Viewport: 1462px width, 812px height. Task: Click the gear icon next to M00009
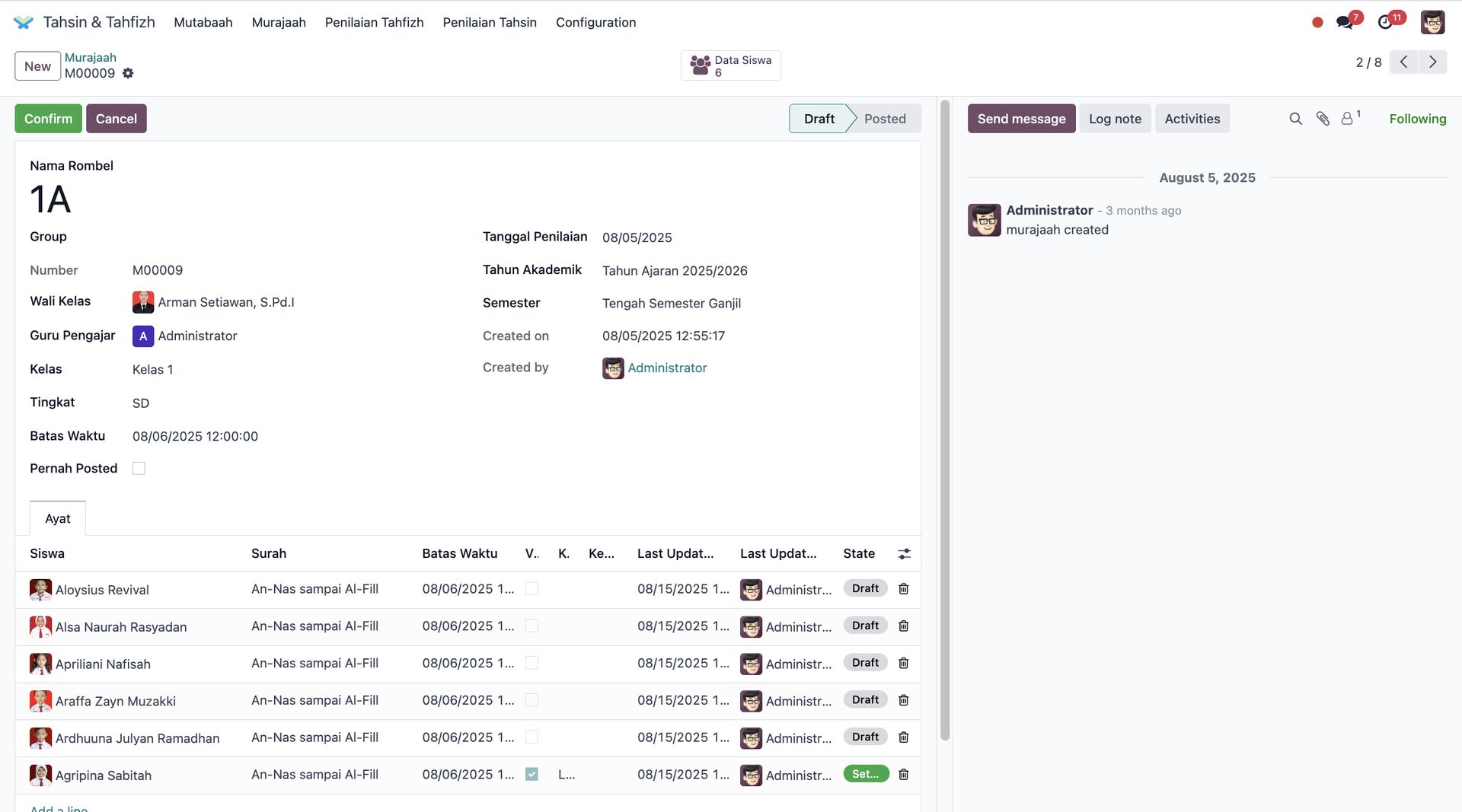tap(128, 73)
